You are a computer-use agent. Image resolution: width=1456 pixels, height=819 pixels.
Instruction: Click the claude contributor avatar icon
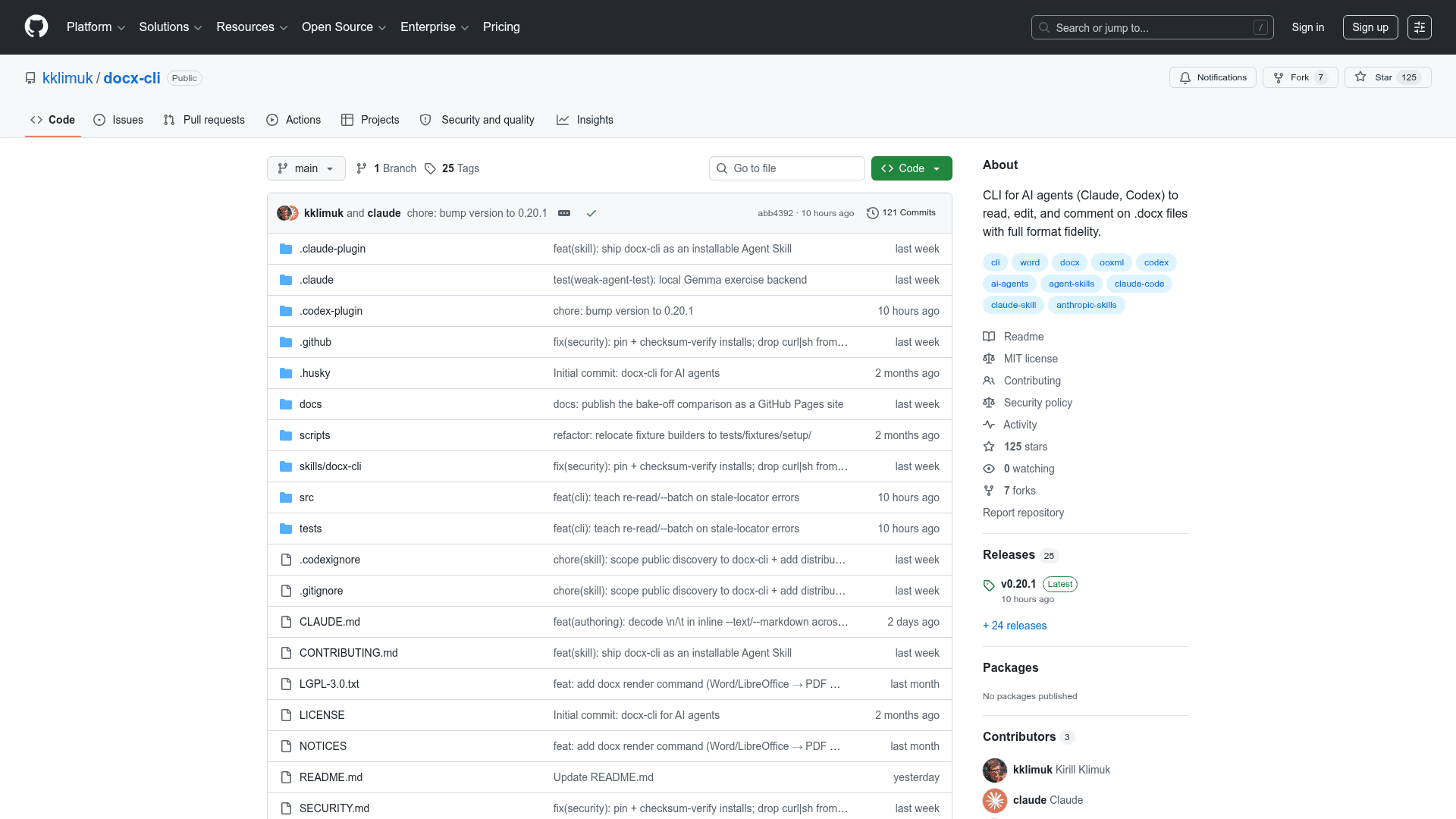995,800
